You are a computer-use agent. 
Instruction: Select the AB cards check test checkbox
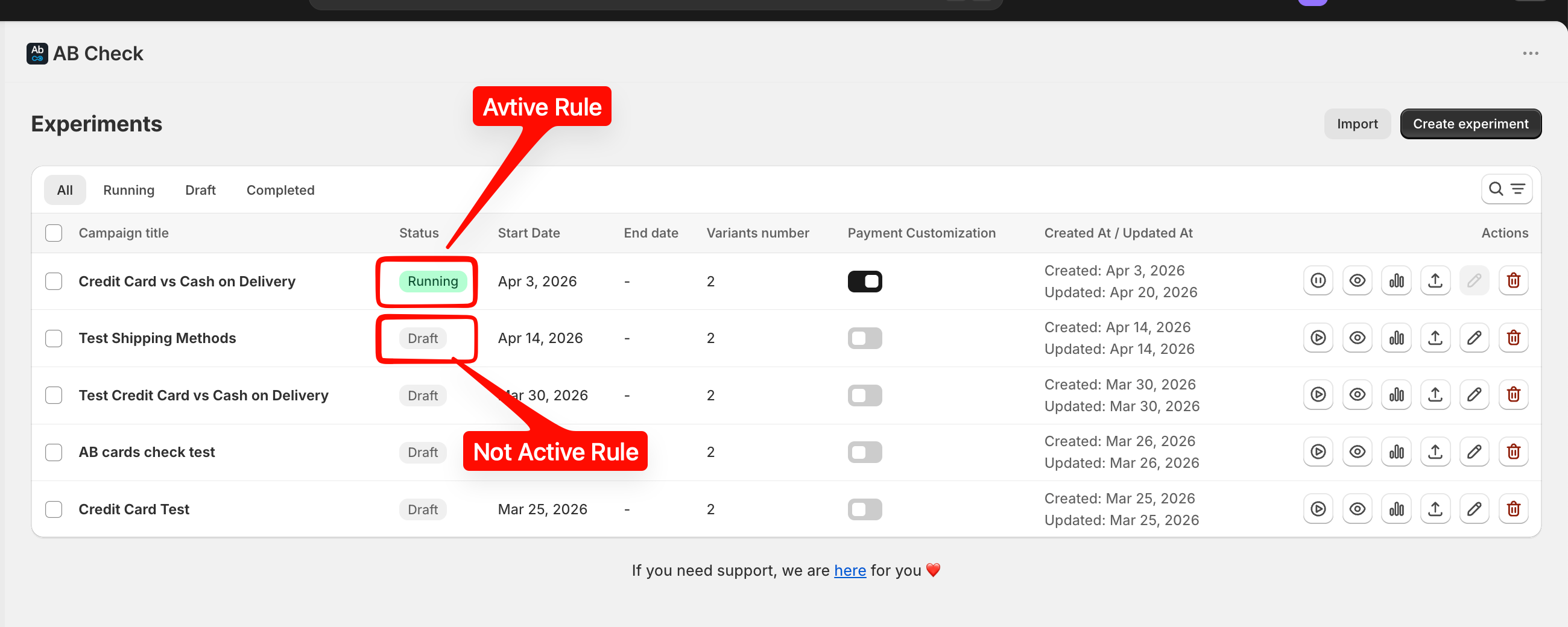54,452
